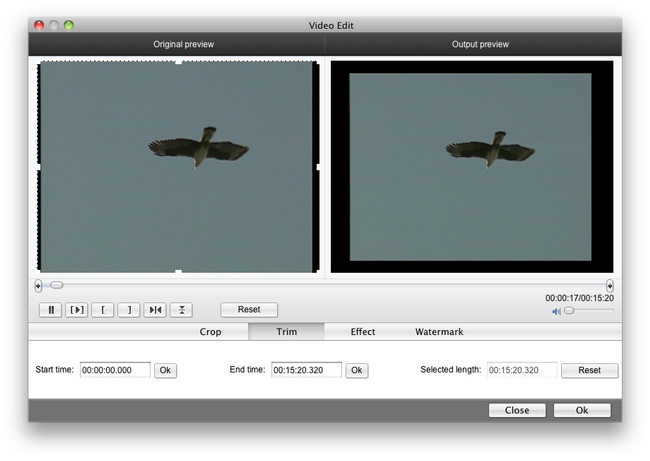Mute audio with the speaker icon
Image resolution: width=650 pixels, height=461 pixels.
coord(556,311)
